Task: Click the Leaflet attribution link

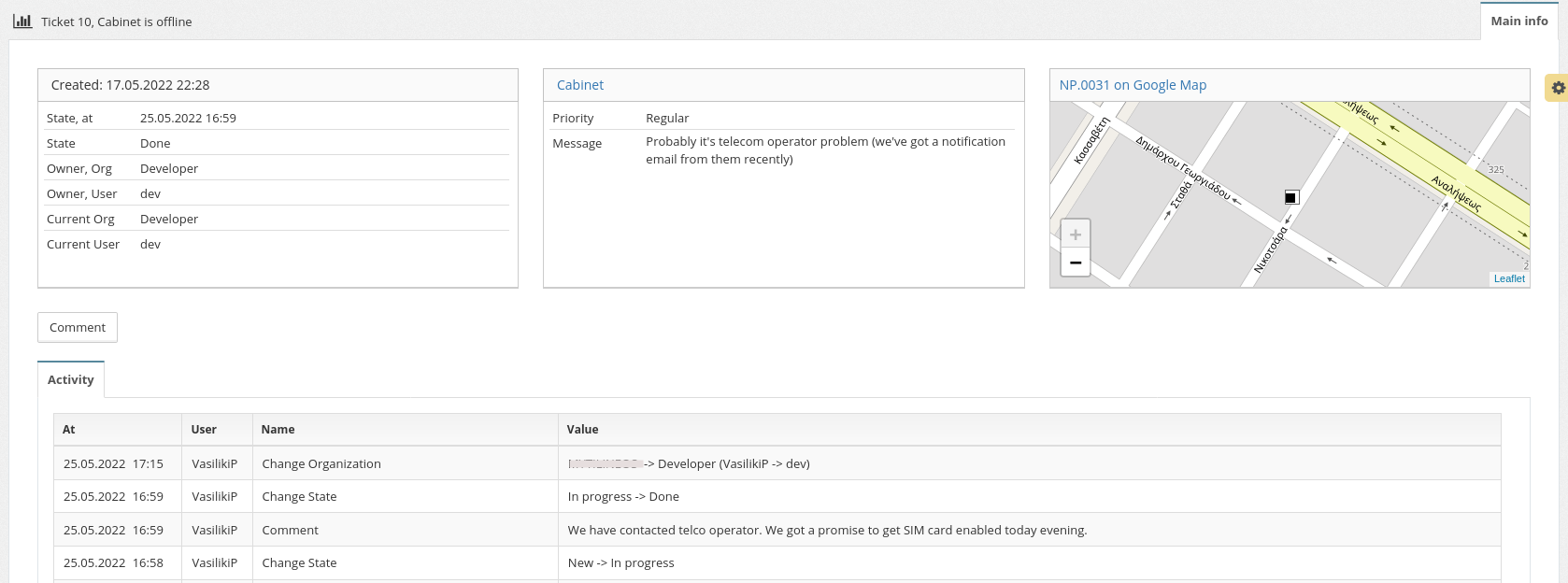Action: pos(1508,278)
